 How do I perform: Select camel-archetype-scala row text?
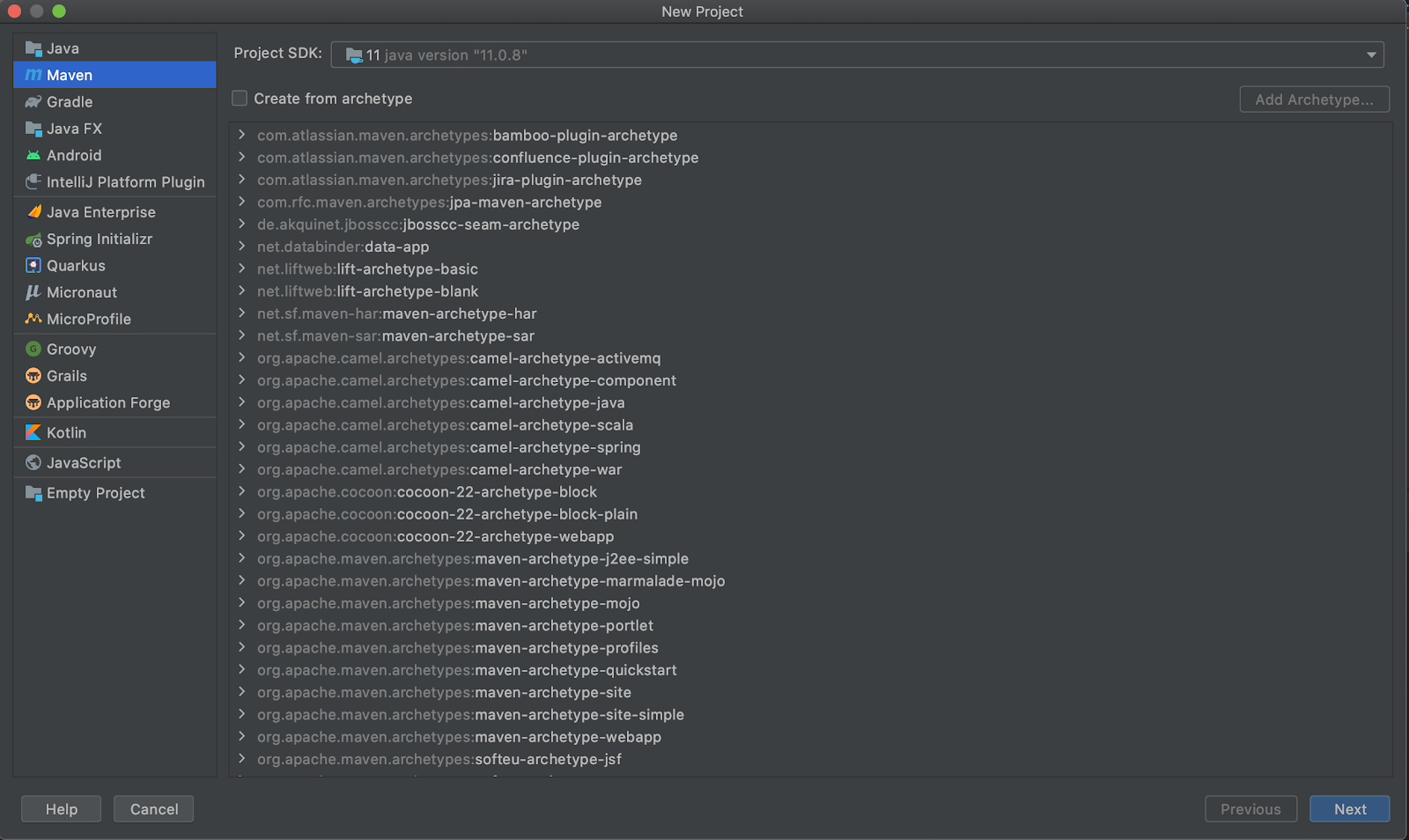pyautogui.click(x=446, y=425)
